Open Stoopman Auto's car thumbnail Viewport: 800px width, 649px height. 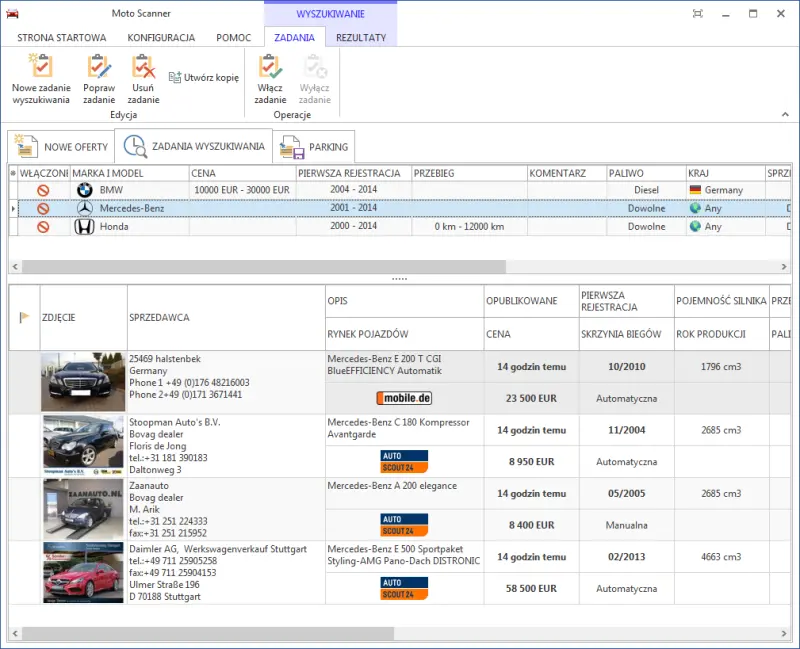tap(83, 445)
